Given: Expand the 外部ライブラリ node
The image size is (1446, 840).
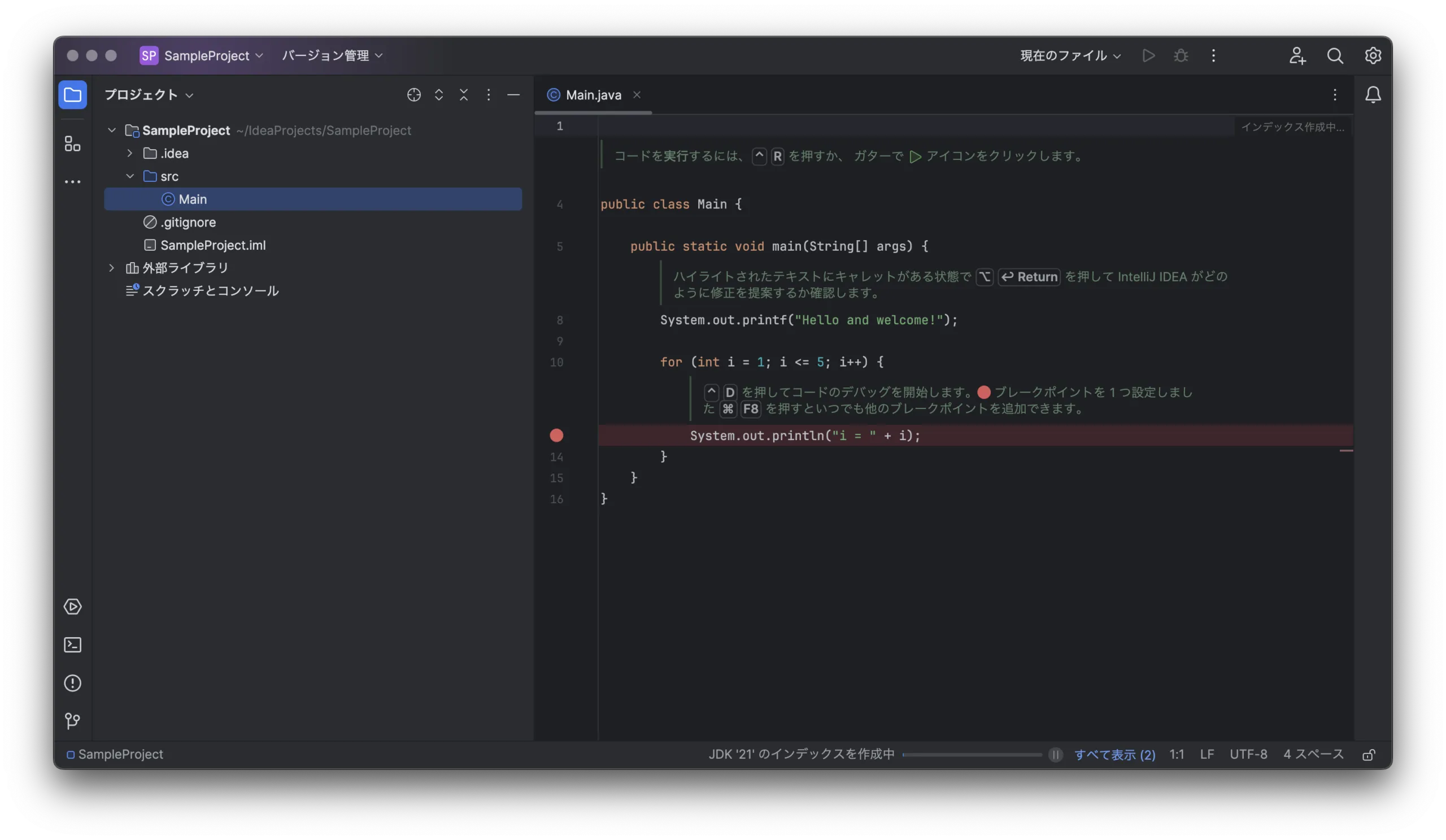Looking at the screenshot, I should (x=112, y=268).
